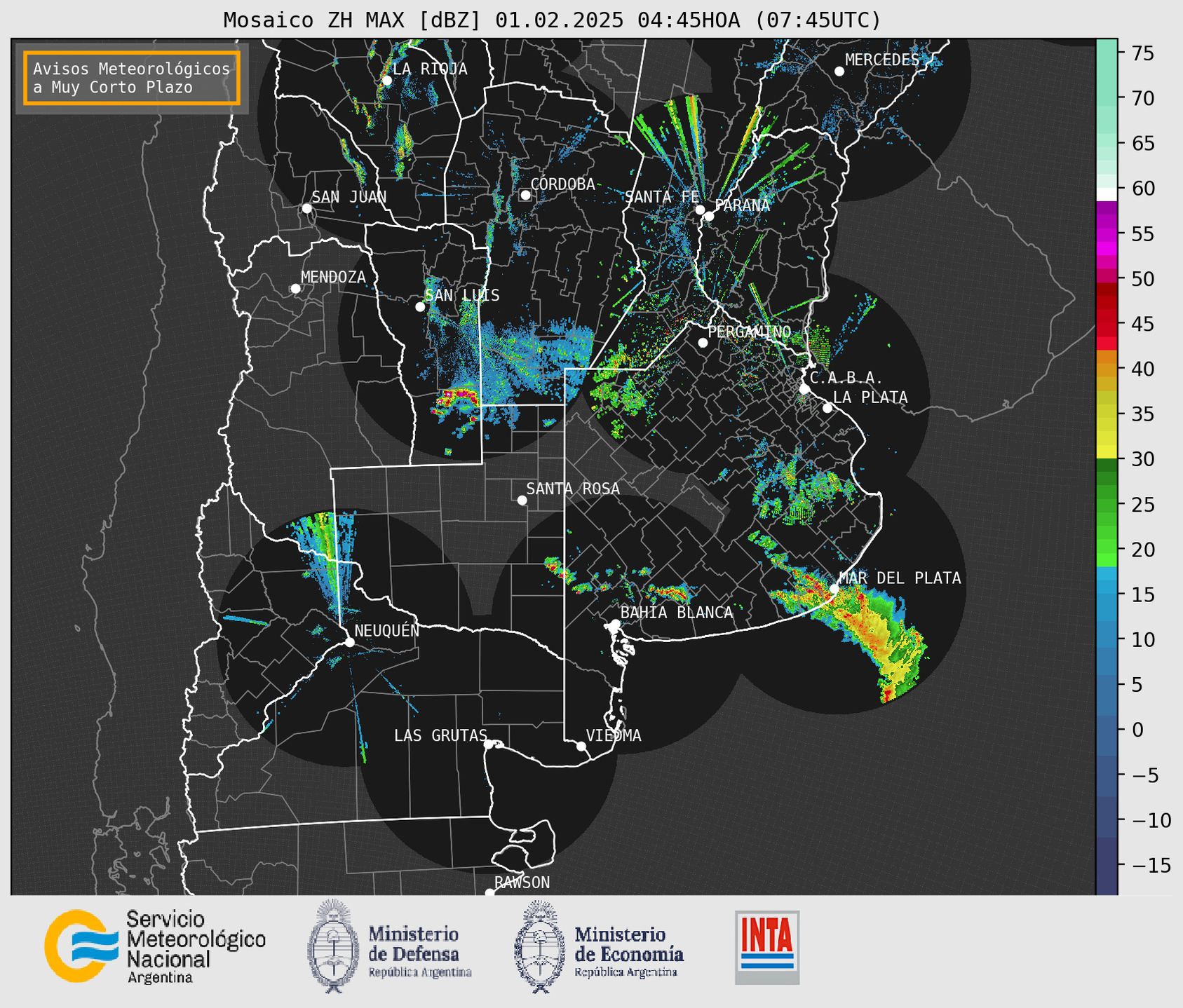Click the Ministerio de Defensa emblem
Viewport: 1183px width, 1008px height.
coord(333,946)
